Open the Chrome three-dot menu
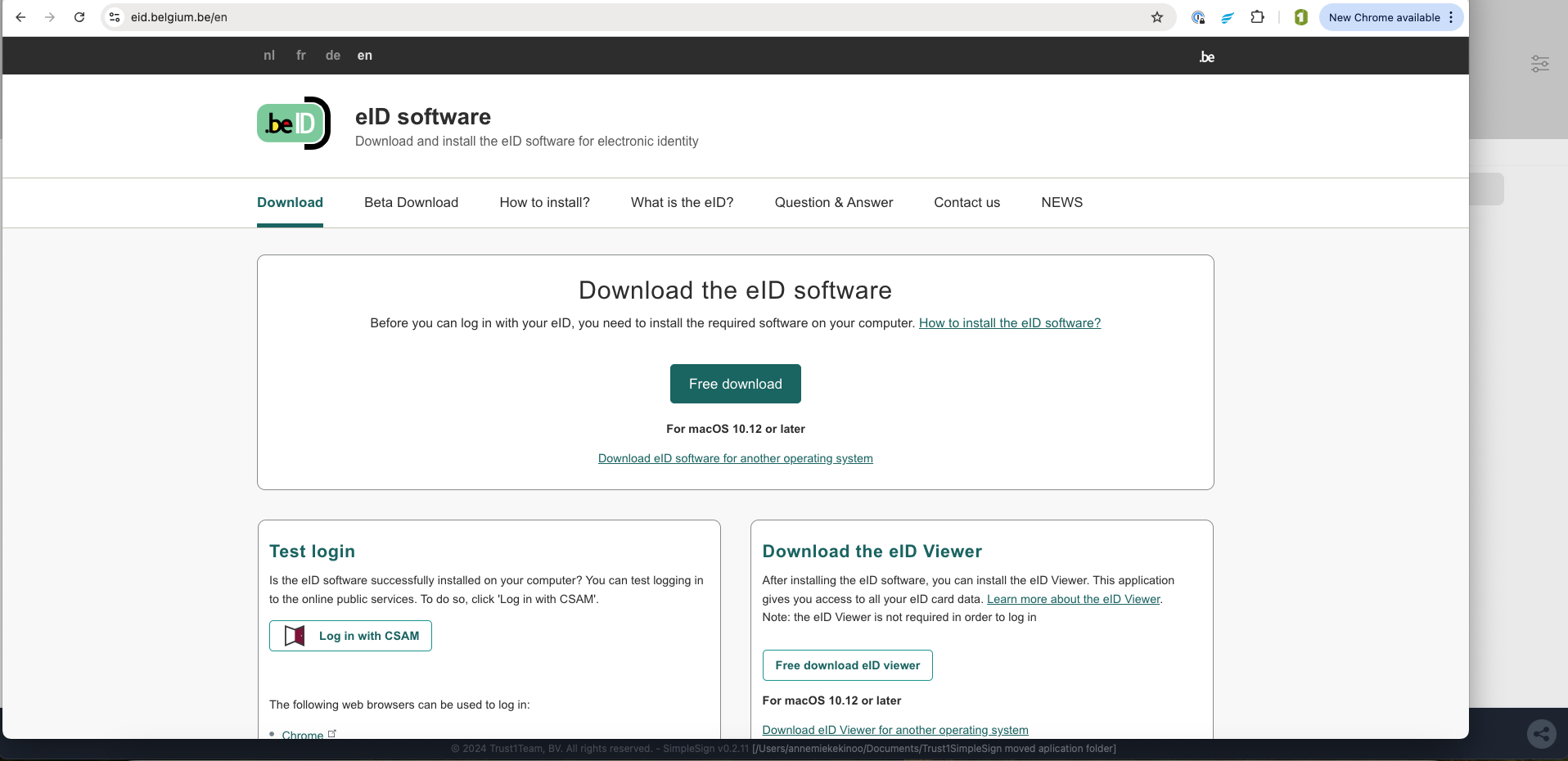The height and width of the screenshot is (761, 1568). [1451, 17]
